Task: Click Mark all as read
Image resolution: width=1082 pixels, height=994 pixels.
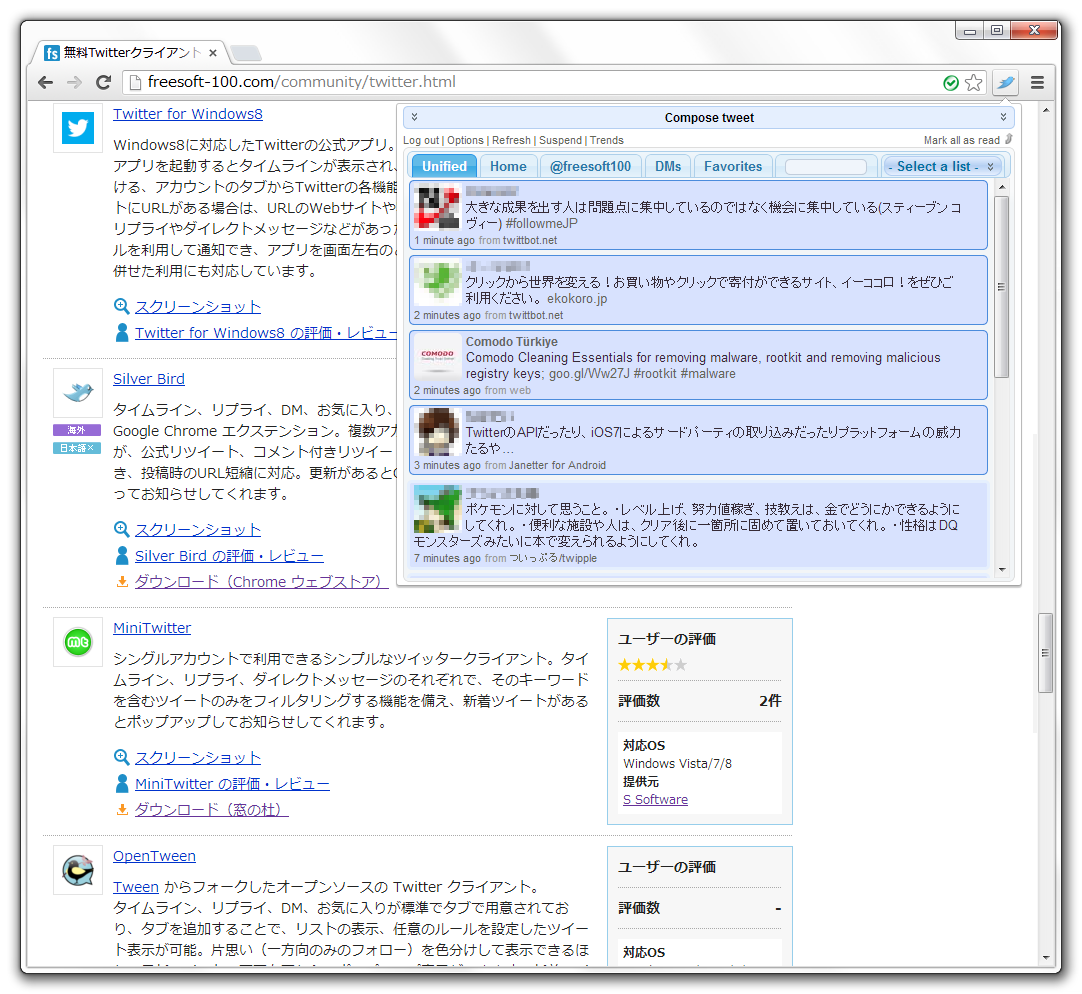Action: [961, 140]
